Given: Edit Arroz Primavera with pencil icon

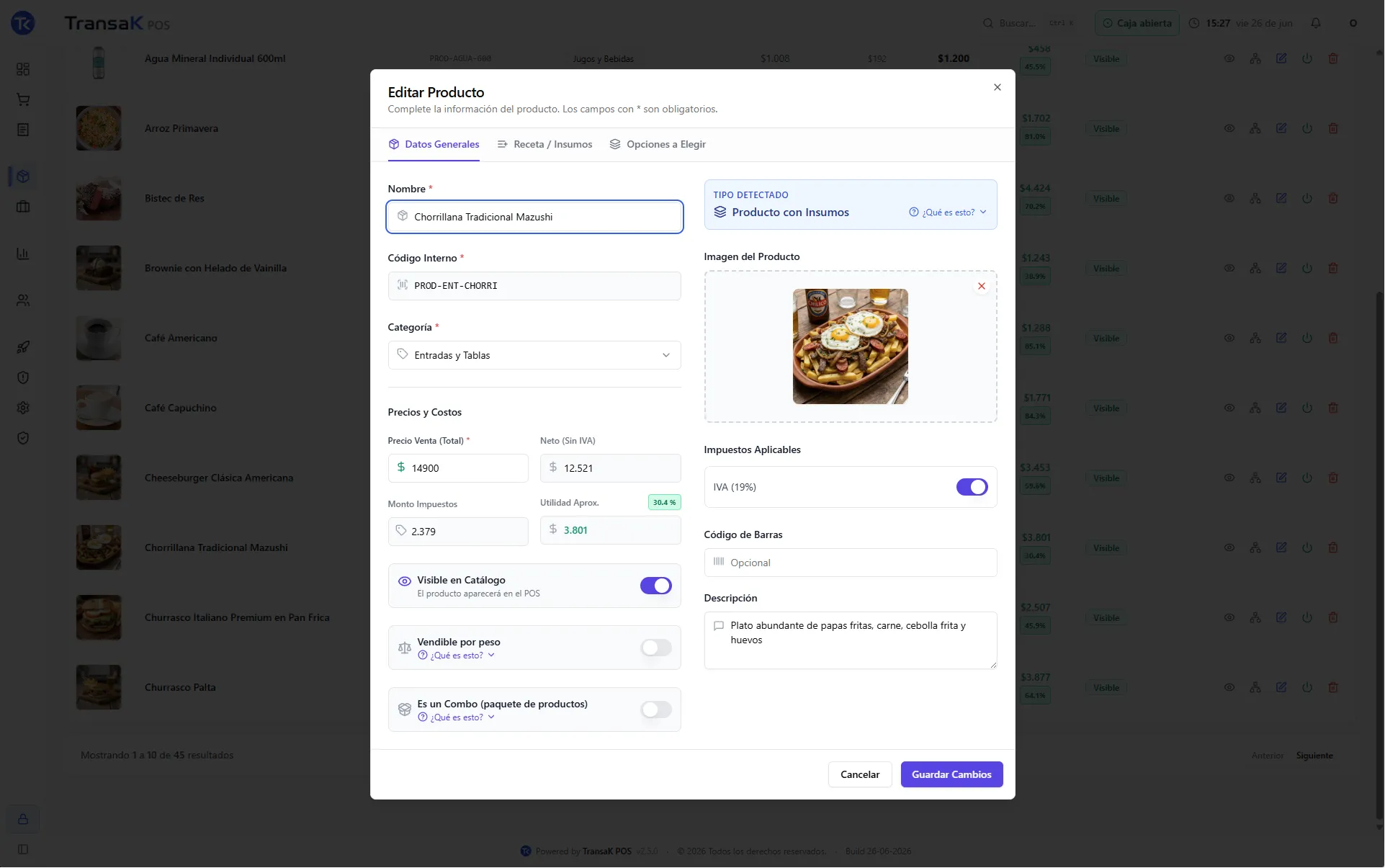Looking at the screenshot, I should [x=1281, y=128].
